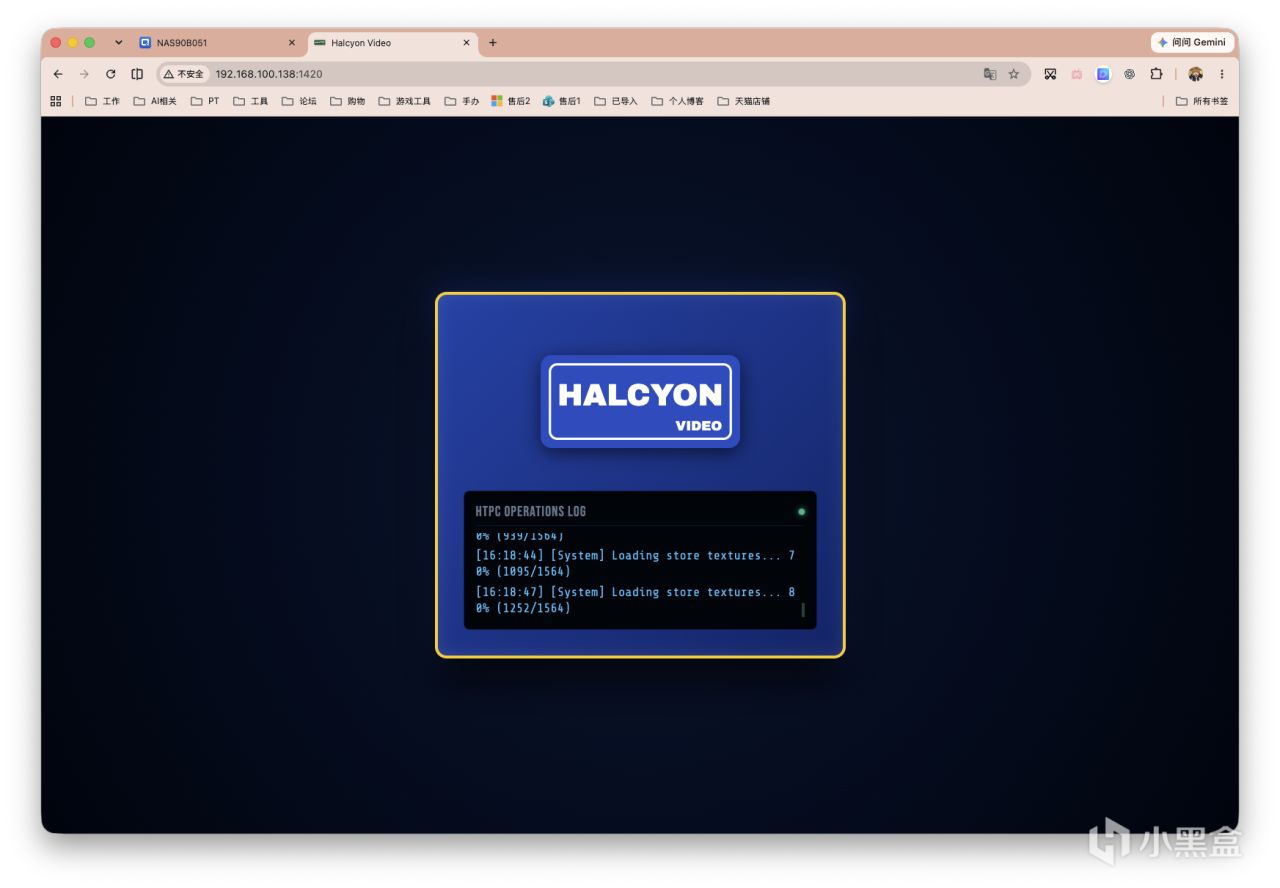
Task: Click the operations log scrollbar thumb
Action: point(803,610)
